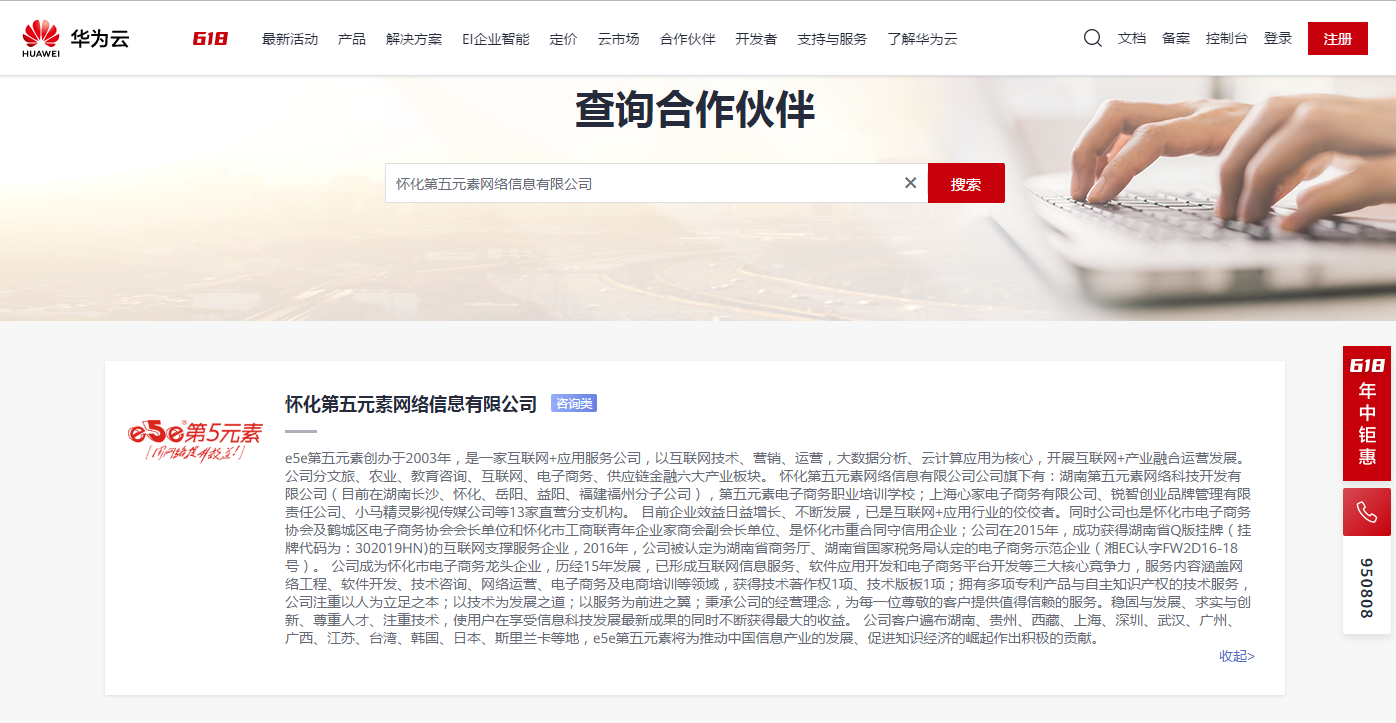Click the 怀化第五元素网络信息有限公司 result title
Viewport: 1396px width, 723px height.
click(411, 404)
